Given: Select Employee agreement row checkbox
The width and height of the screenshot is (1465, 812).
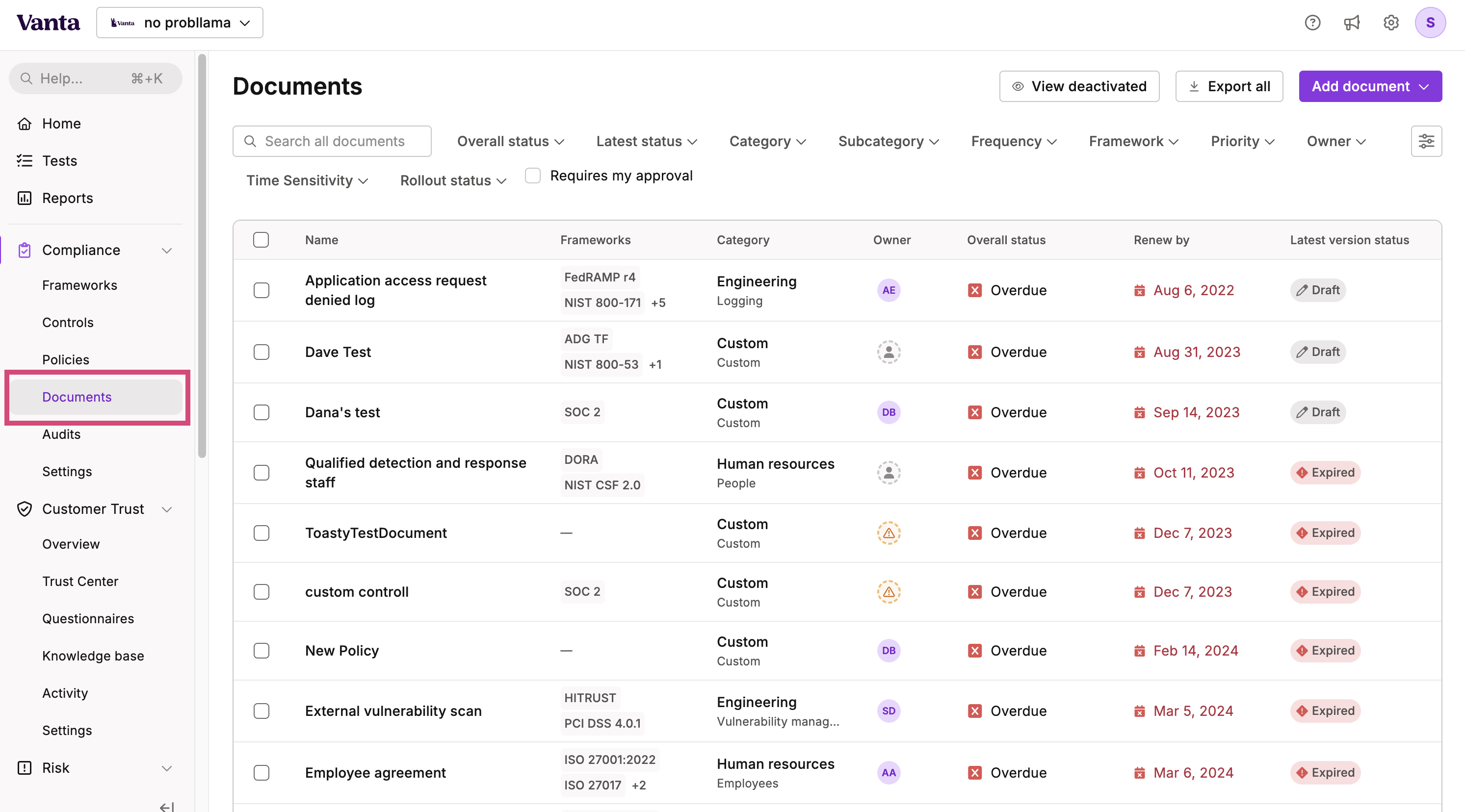Looking at the screenshot, I should click(262, 773).
